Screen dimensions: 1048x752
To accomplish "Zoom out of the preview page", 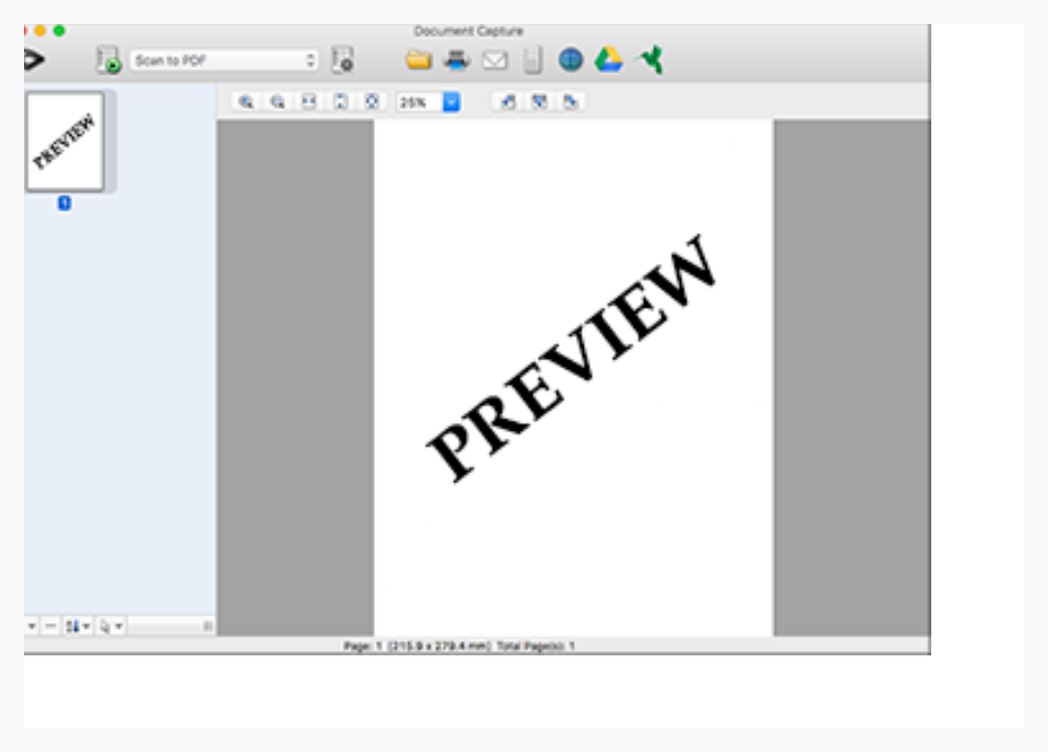I will pos(277,102).
